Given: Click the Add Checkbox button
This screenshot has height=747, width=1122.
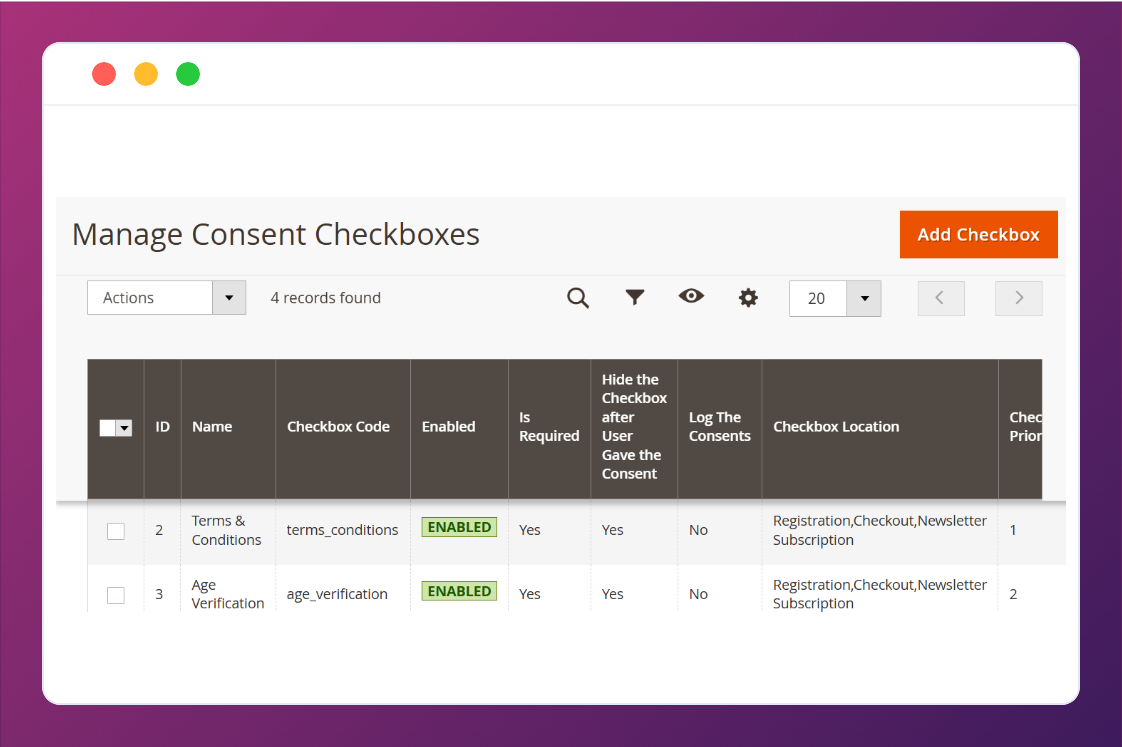Looking at the screenshot, I should point(979,235).
